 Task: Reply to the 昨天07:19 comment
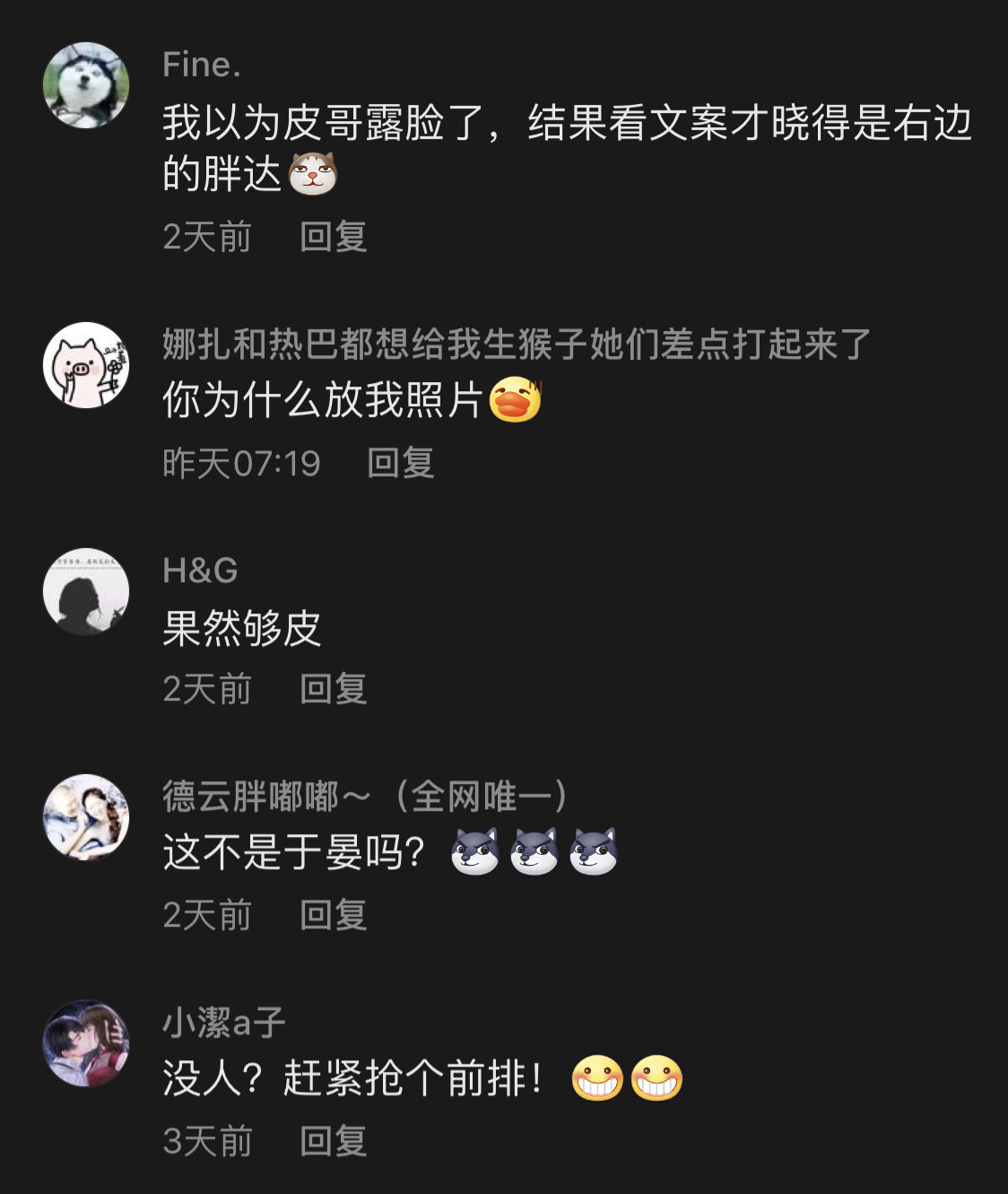coord(401,463)
